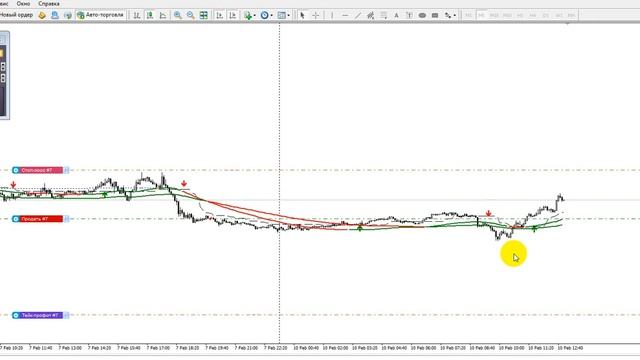640x360 pixels.
Task: Select the ellipse drawing tool
Action: [x=422, y=15]
